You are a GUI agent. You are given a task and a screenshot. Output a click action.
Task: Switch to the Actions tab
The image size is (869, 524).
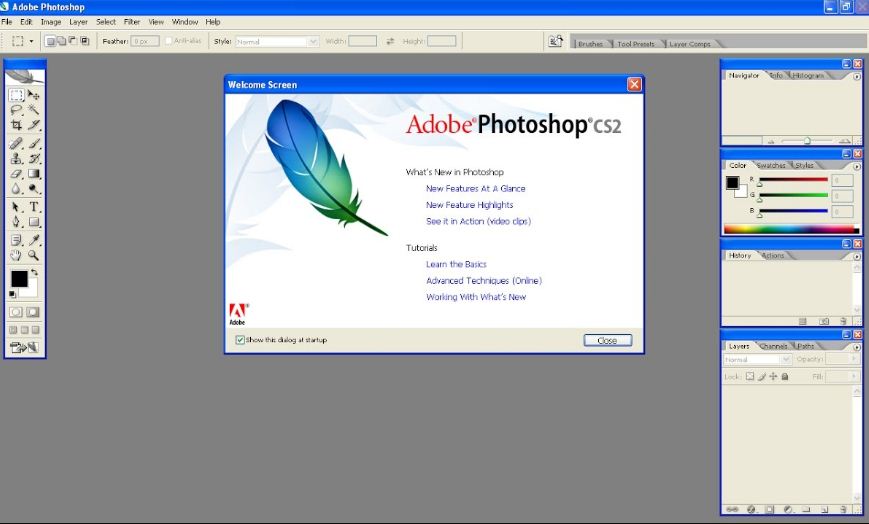click(x=773, y=256)
